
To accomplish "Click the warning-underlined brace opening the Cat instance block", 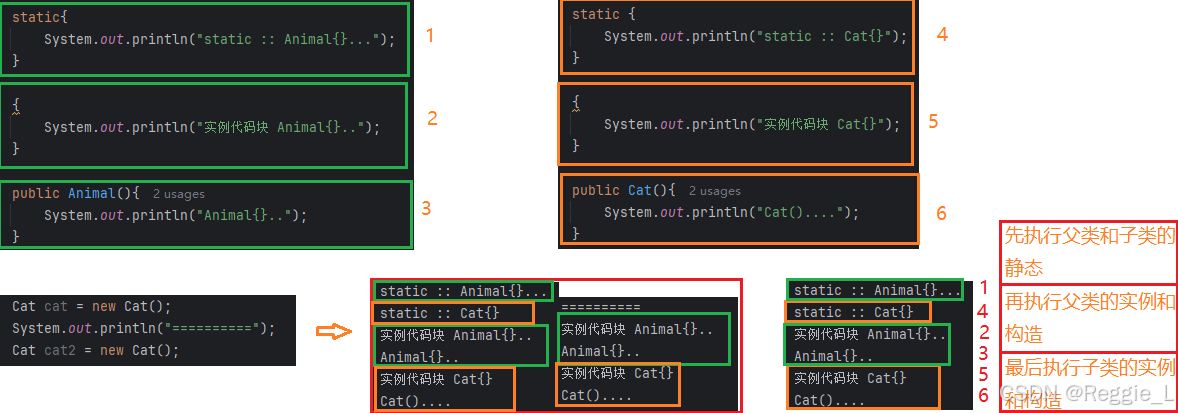I will (x=576, y=103).
